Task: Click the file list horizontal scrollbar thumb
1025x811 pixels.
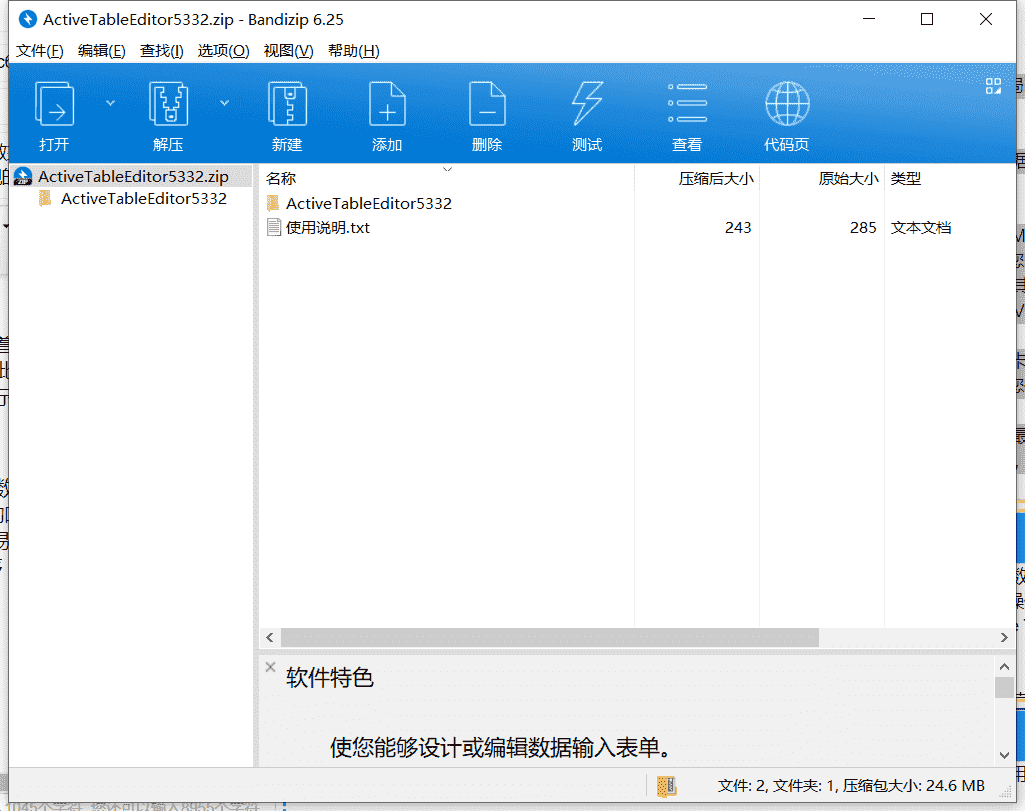Action: [x=549, y=637]
